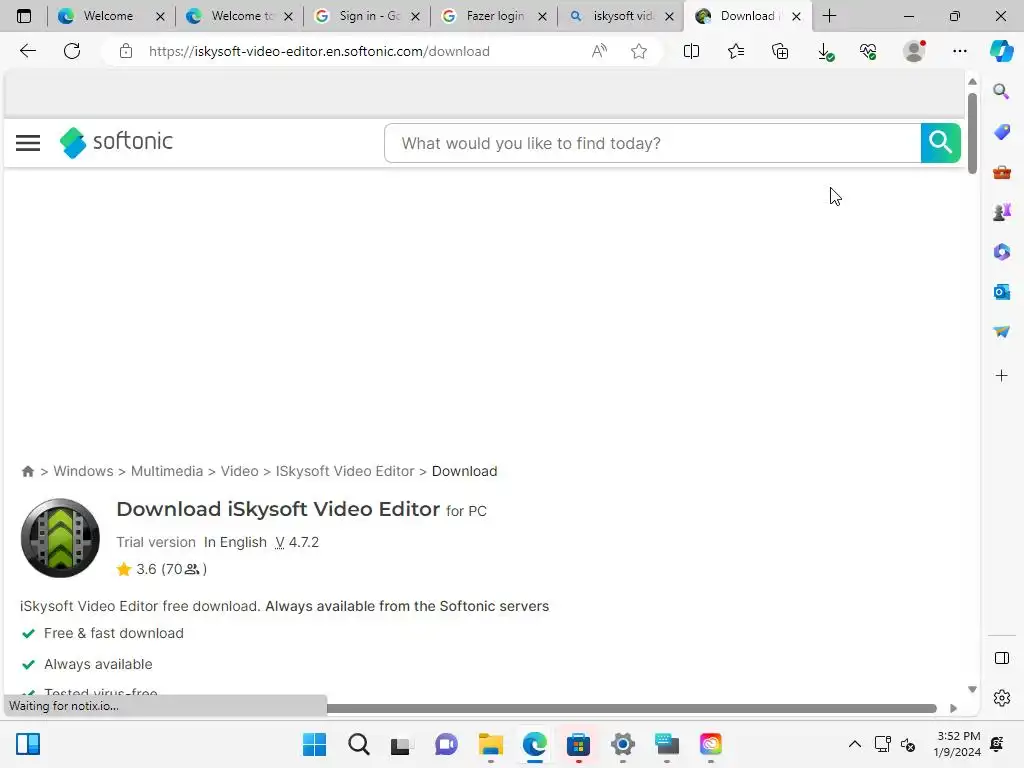Show hidden system tray icons

(854, 744)
